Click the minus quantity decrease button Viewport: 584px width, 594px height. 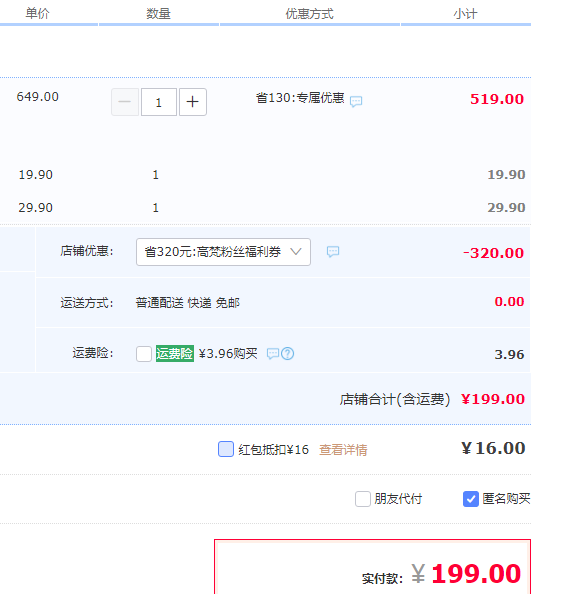[125, 102]
